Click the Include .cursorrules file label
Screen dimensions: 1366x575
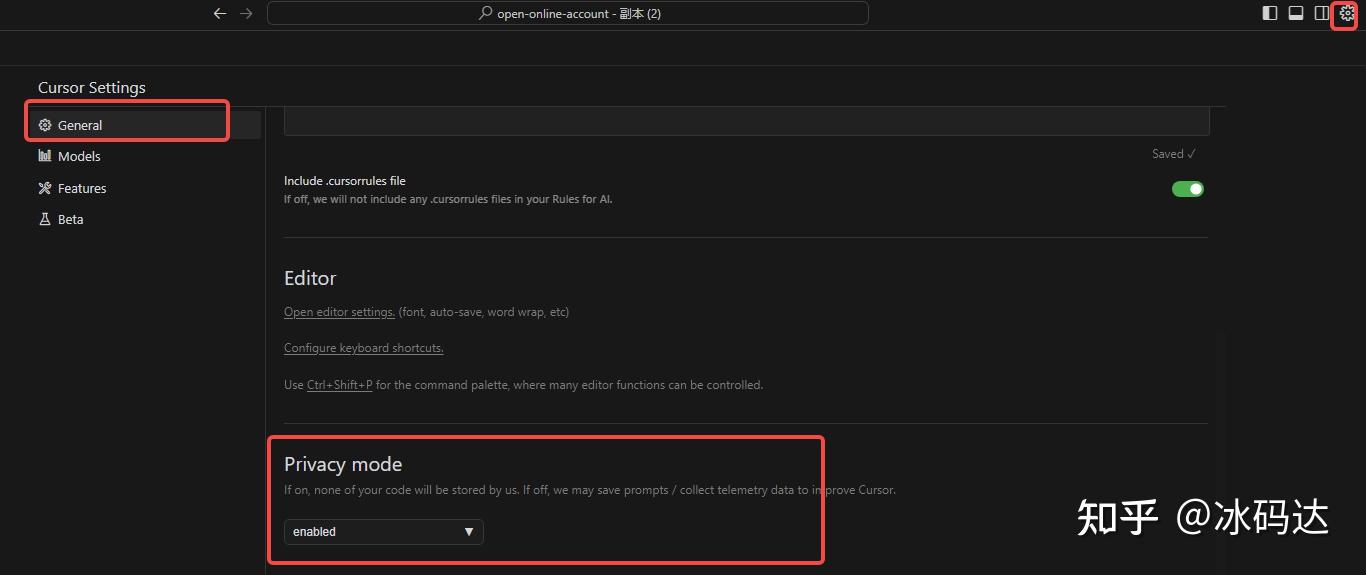click(x=345, y=181)
